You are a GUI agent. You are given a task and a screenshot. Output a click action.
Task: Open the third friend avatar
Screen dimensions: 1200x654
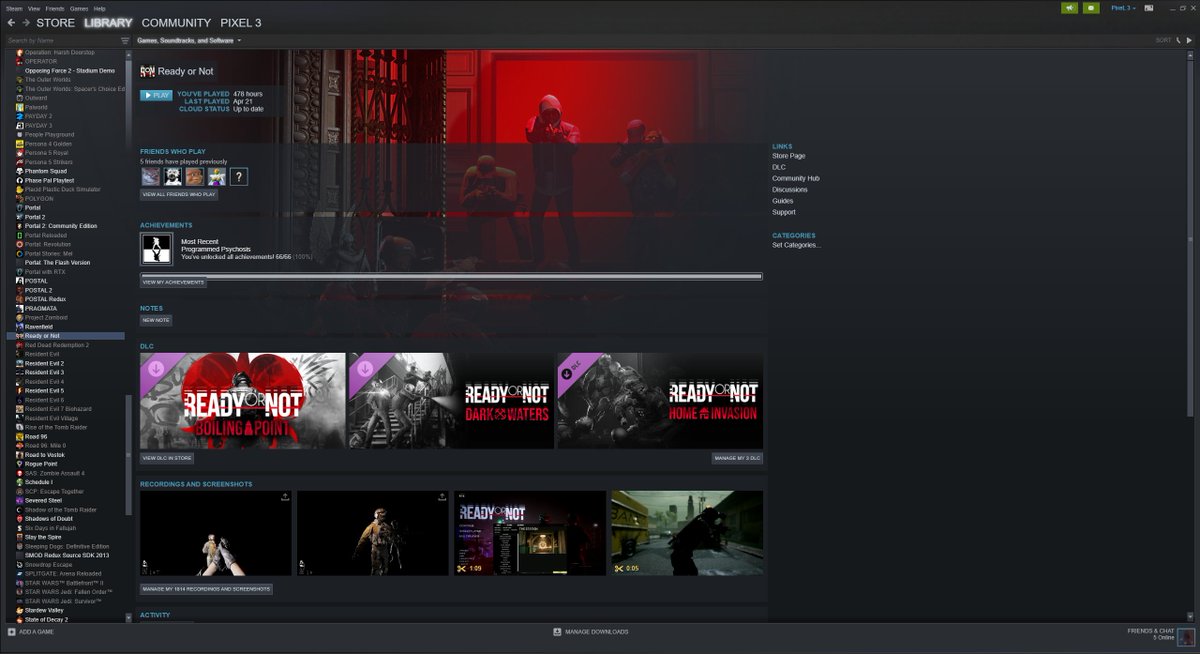(x=195, y=177)
